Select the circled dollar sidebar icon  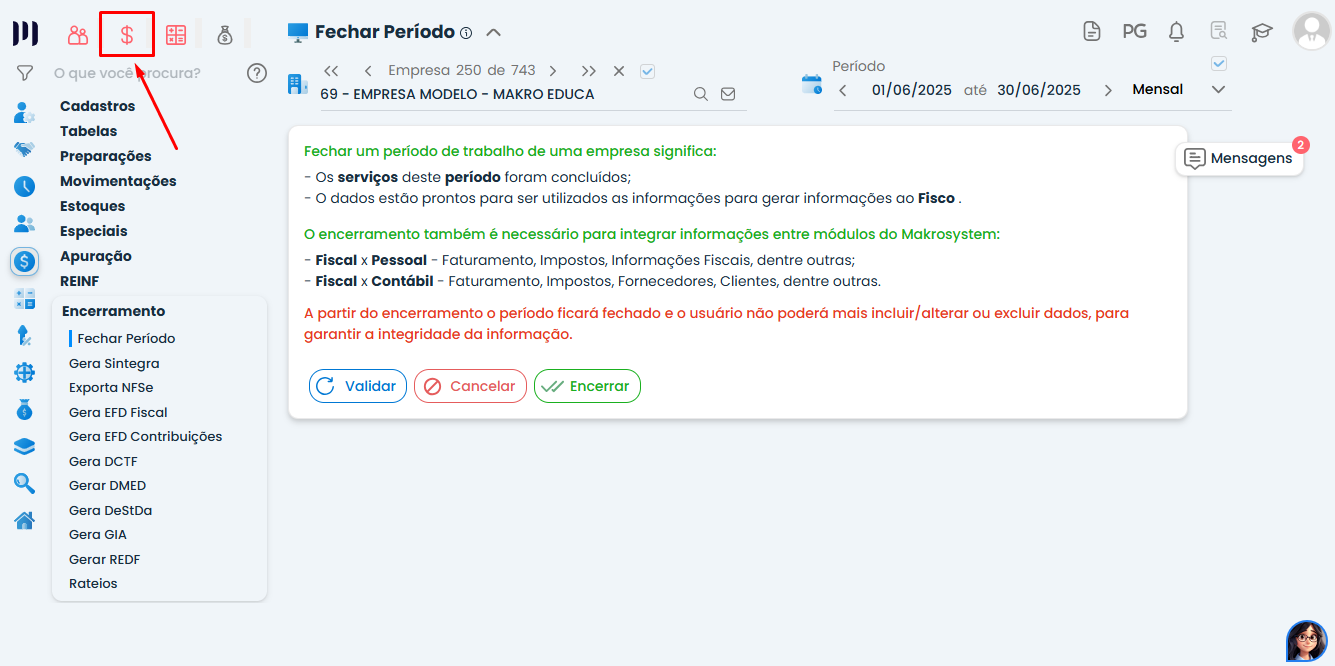coord(25,262)
